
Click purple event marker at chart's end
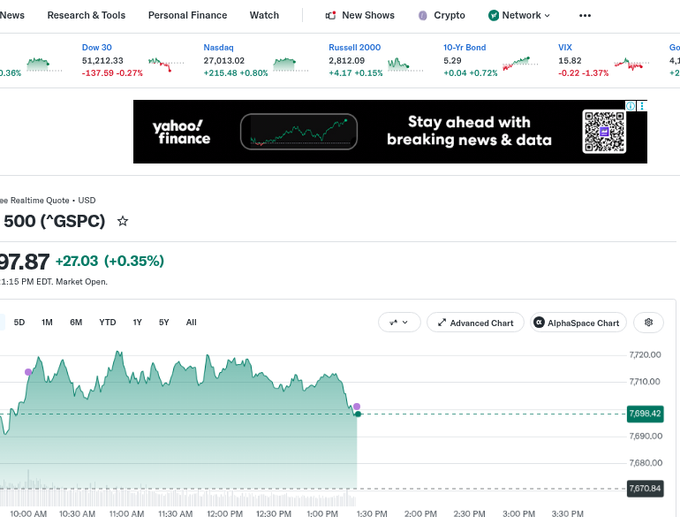point(356,406)
